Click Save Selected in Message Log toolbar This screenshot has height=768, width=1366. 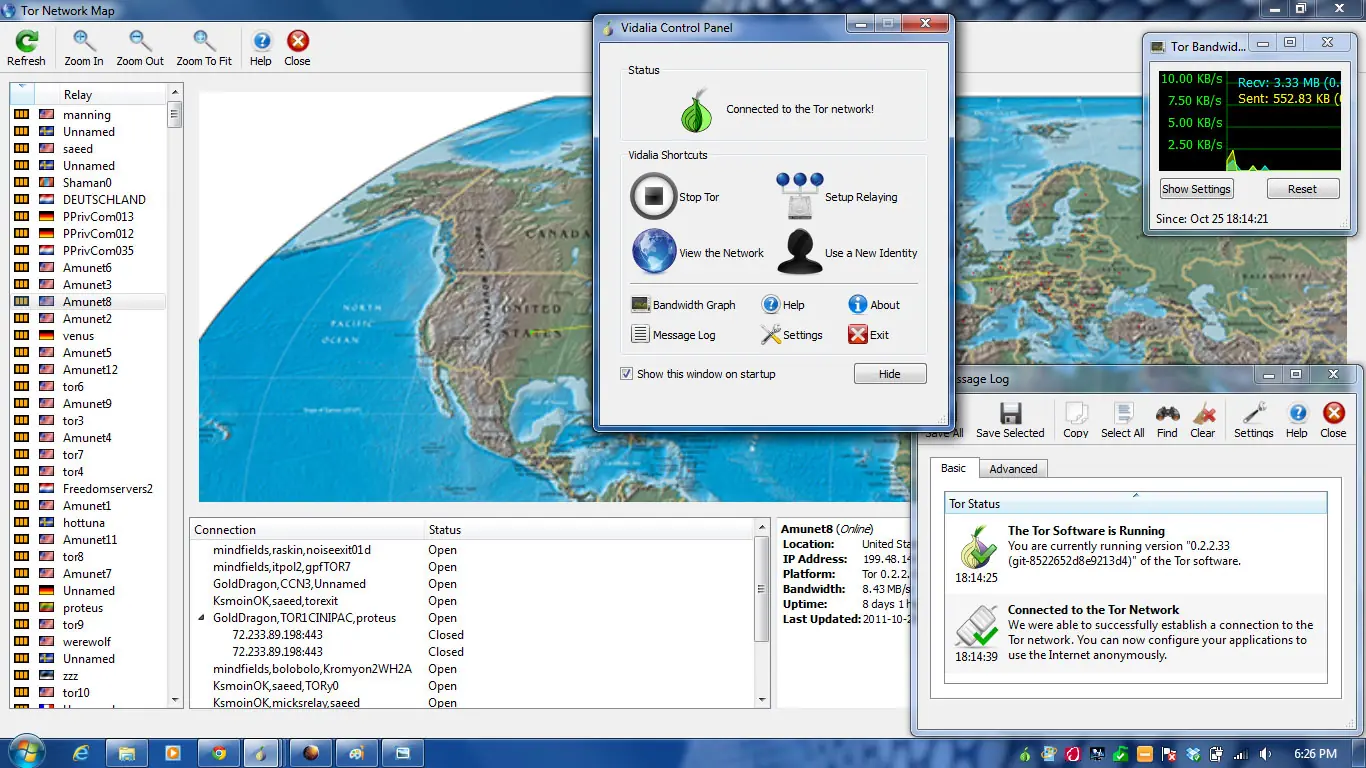point(1010,420)
